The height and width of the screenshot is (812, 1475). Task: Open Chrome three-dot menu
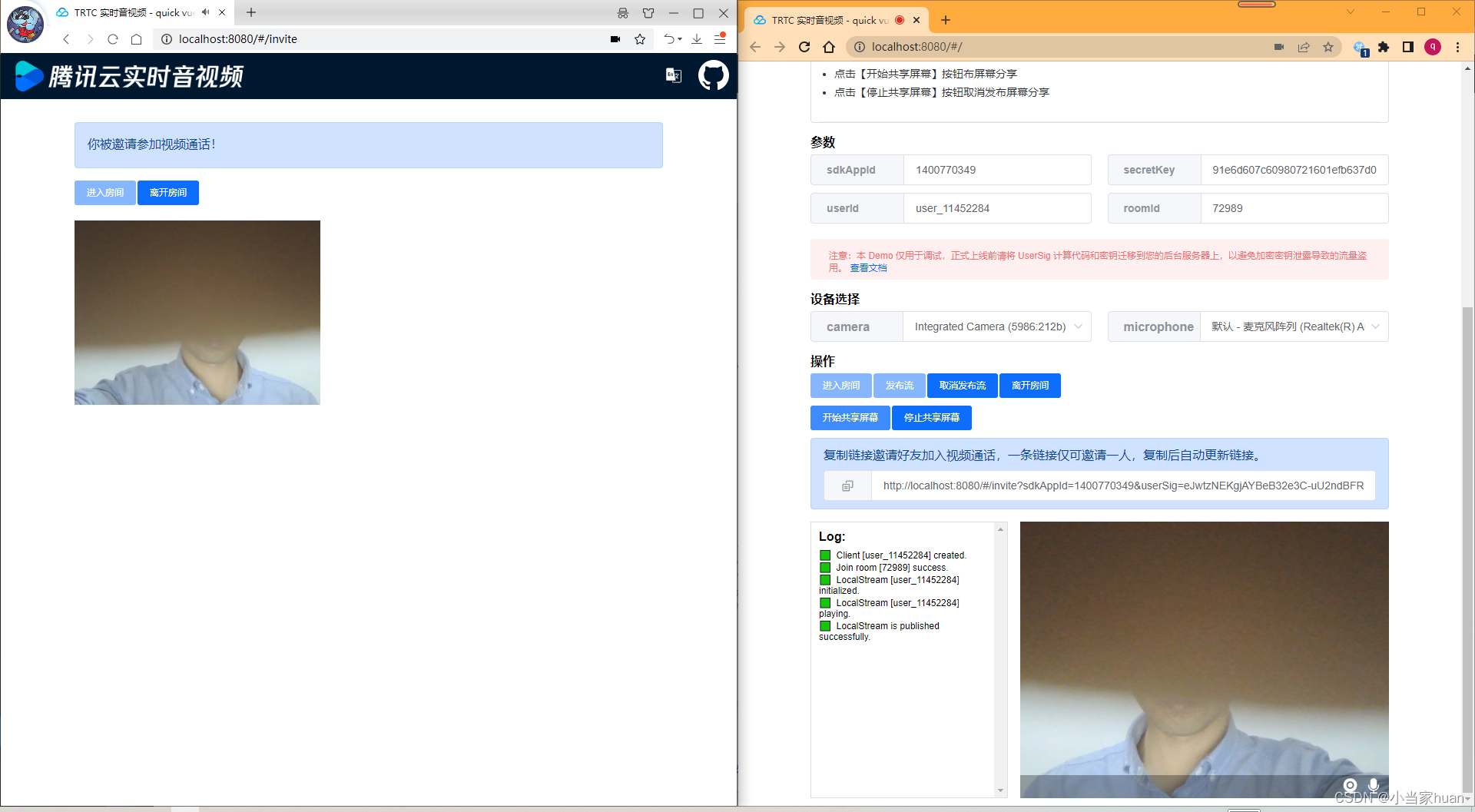pyautogui.click(x=1457, y=47)
